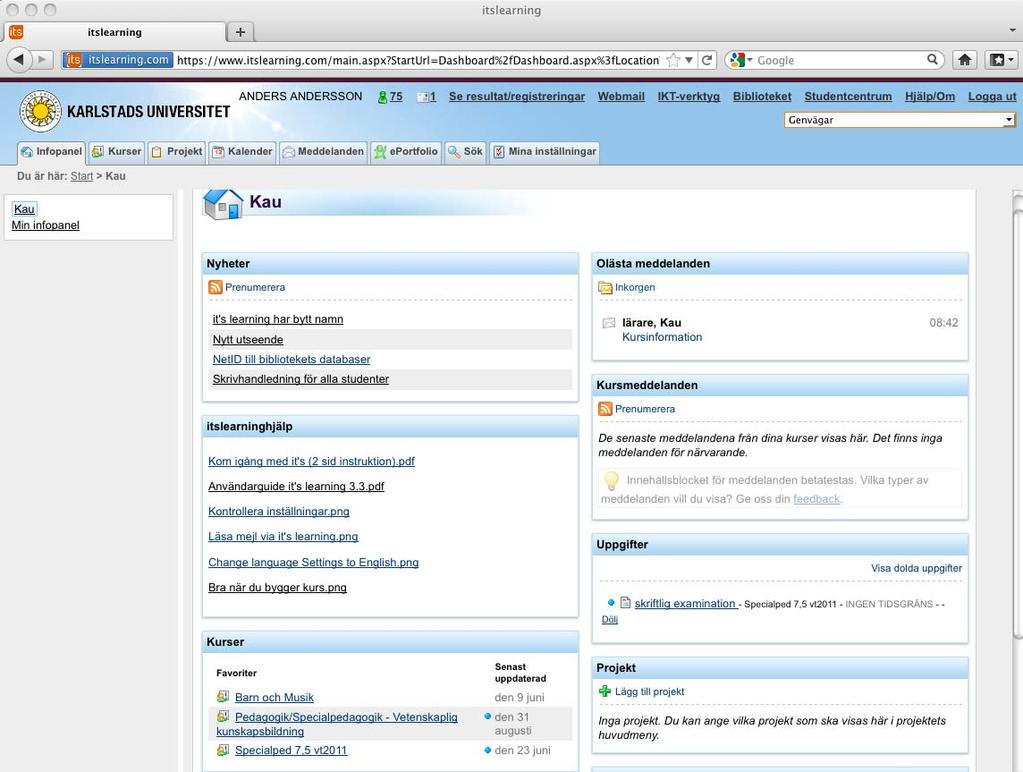Bookmark page with star icon in address bar
This screenshot has width=1023, height=772.
click(673, 60)
